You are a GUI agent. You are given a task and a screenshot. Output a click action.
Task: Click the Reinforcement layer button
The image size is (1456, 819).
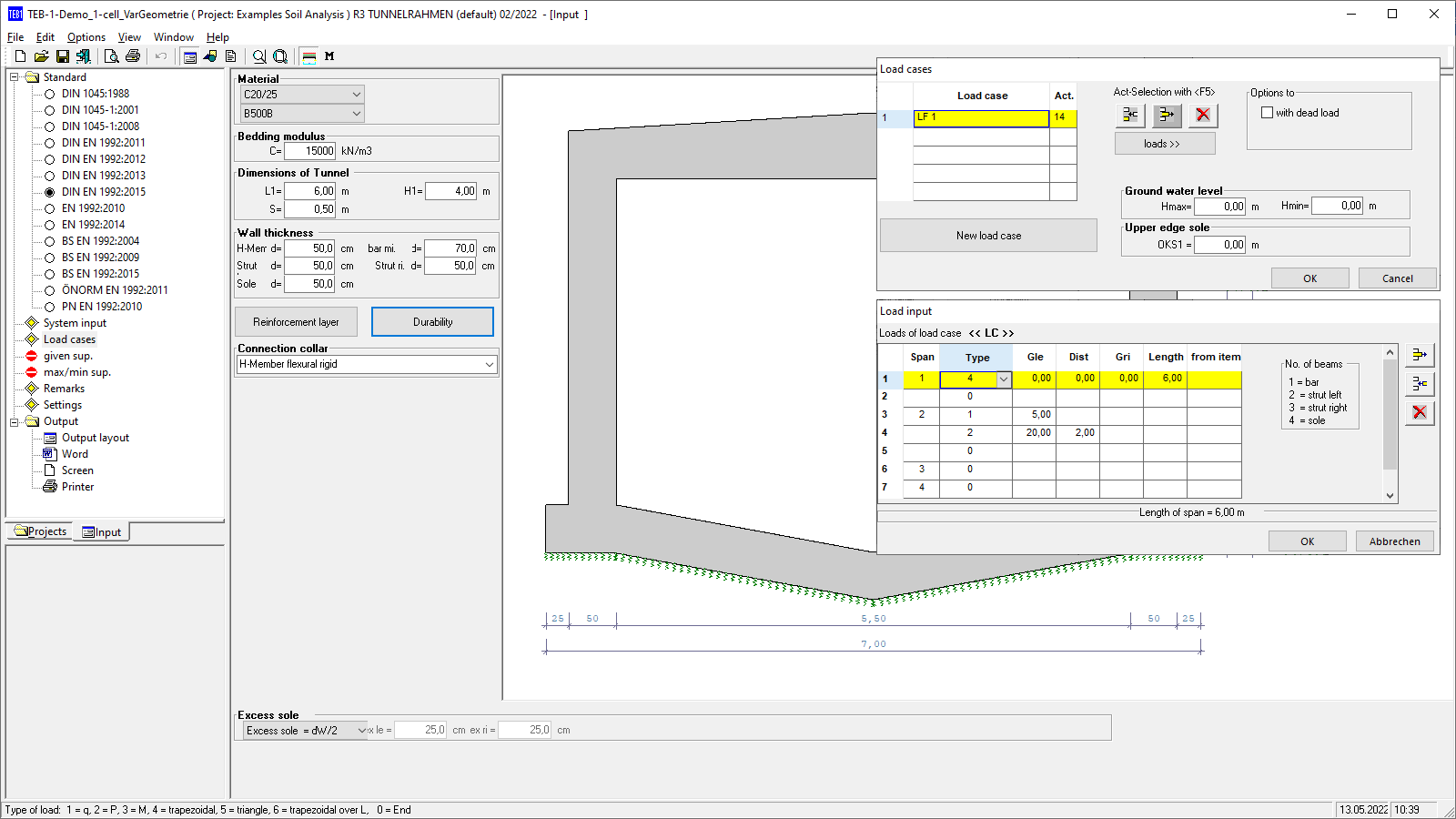[296, 322]
